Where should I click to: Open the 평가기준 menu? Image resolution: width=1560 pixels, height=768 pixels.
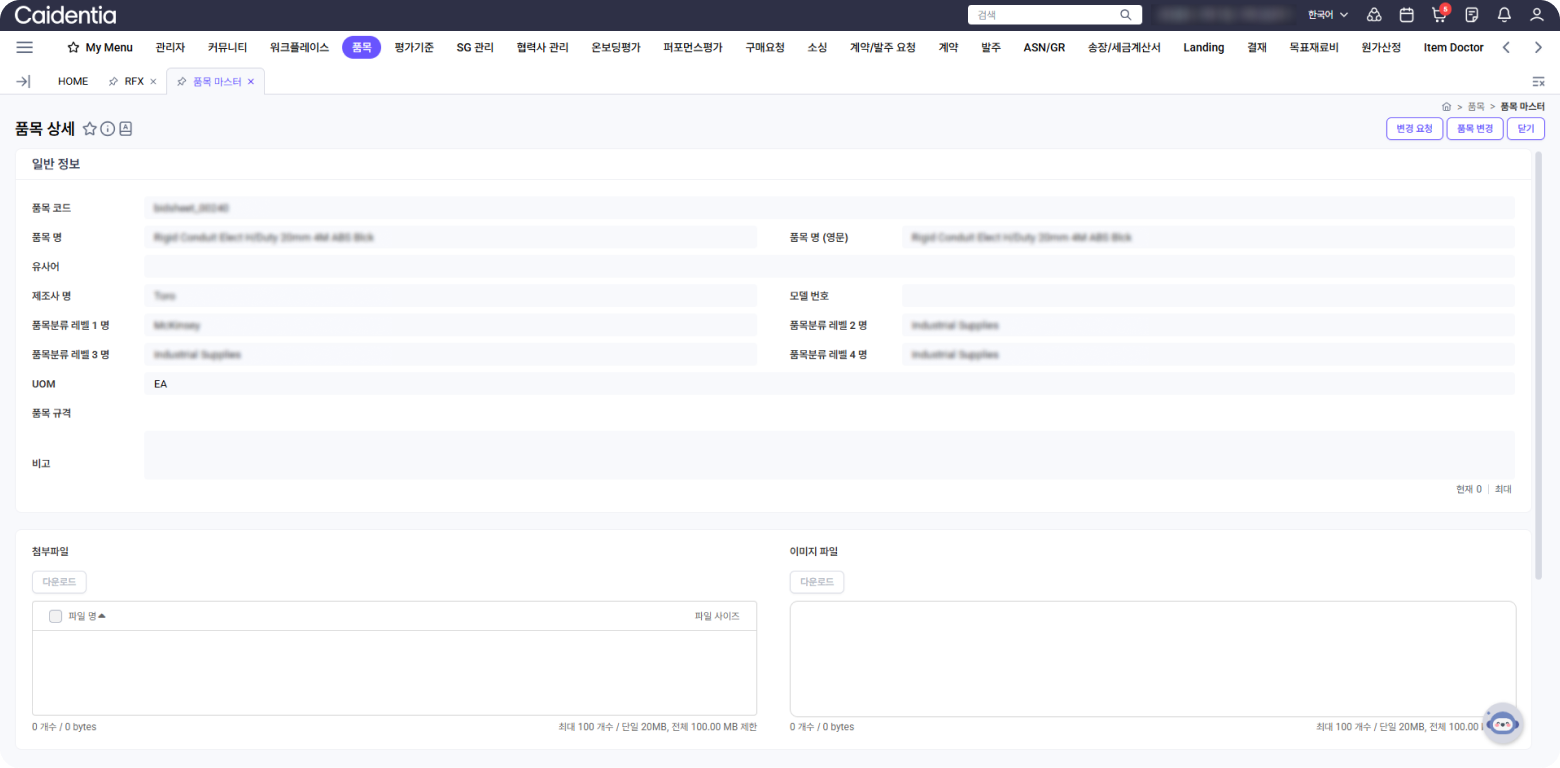click(x=414, y=47)
